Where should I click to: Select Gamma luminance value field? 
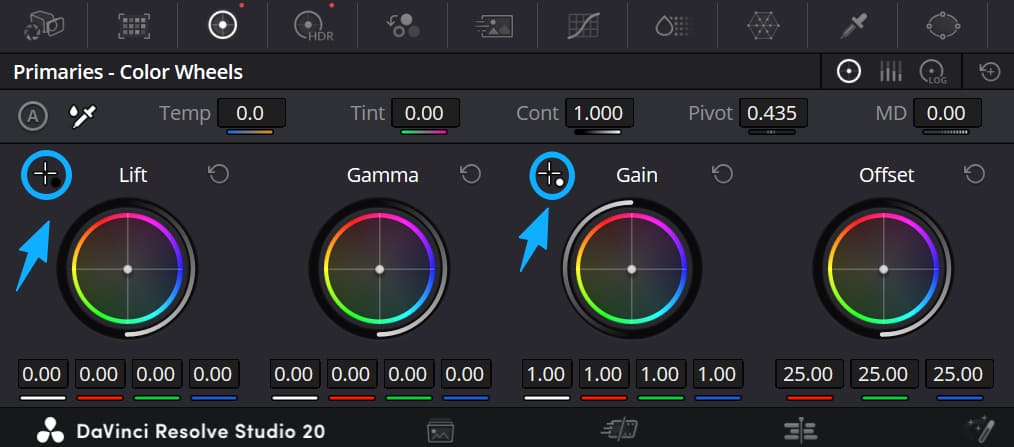click(x=294, y=374)
